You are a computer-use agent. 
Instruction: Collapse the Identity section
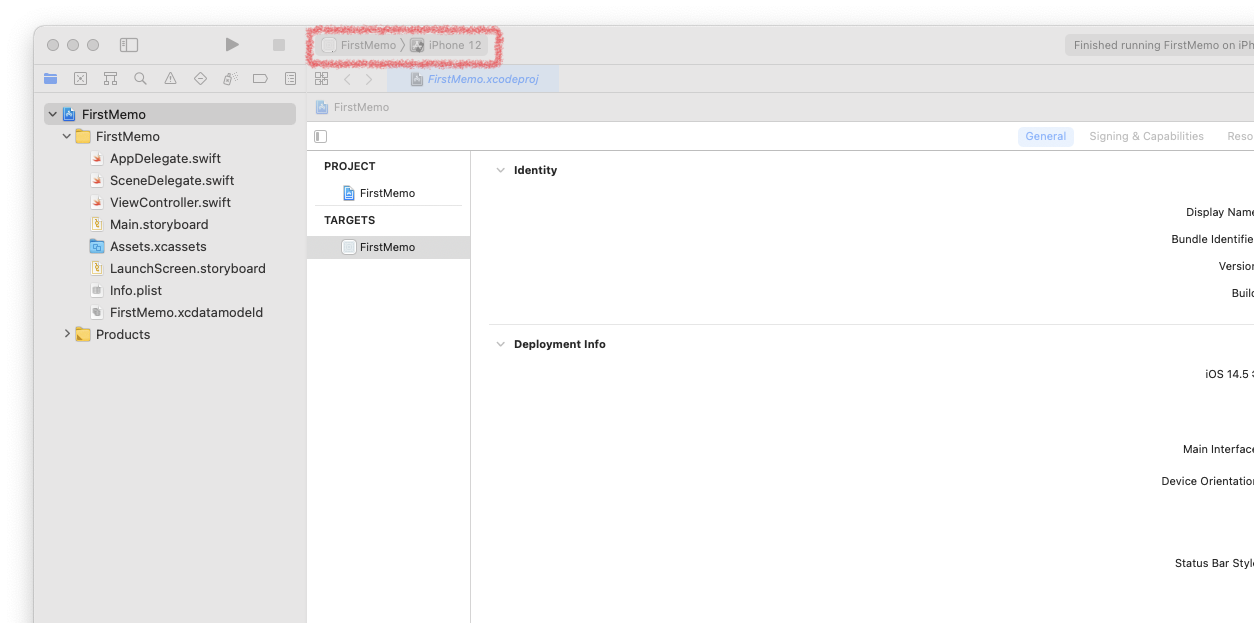(501, 170)
